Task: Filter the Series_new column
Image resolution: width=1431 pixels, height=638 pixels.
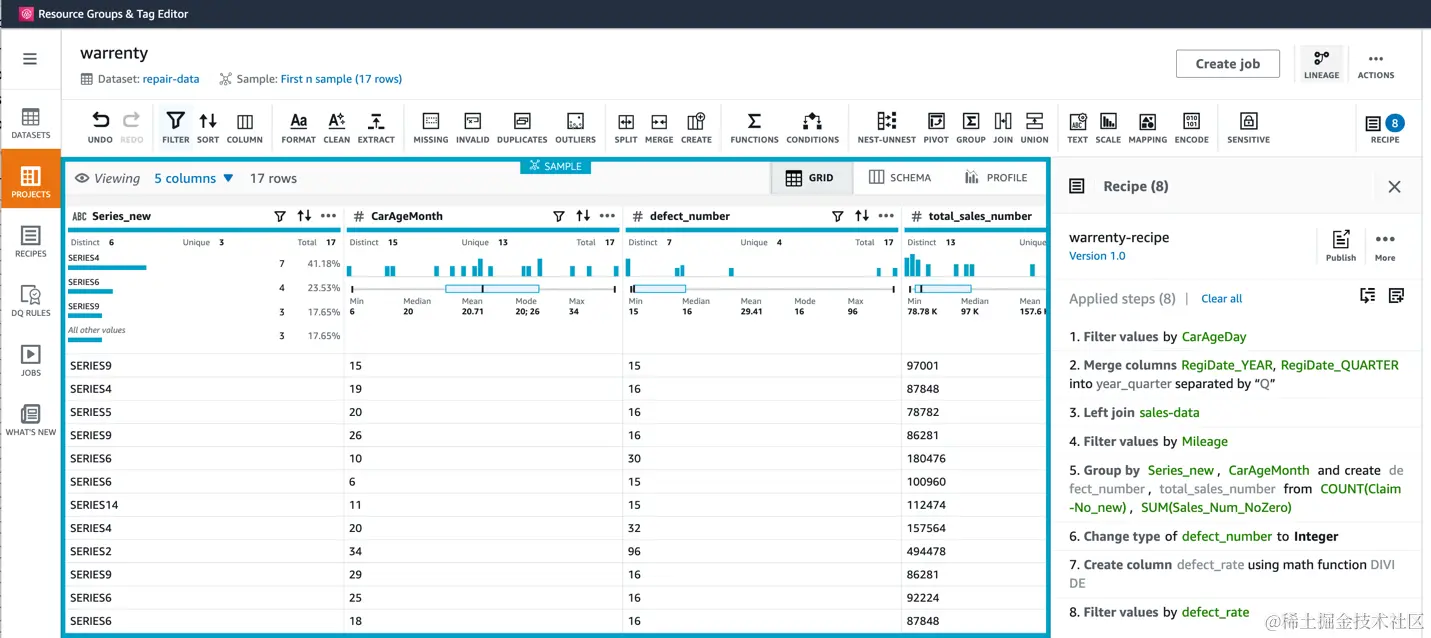Action: tap(280, 216)
